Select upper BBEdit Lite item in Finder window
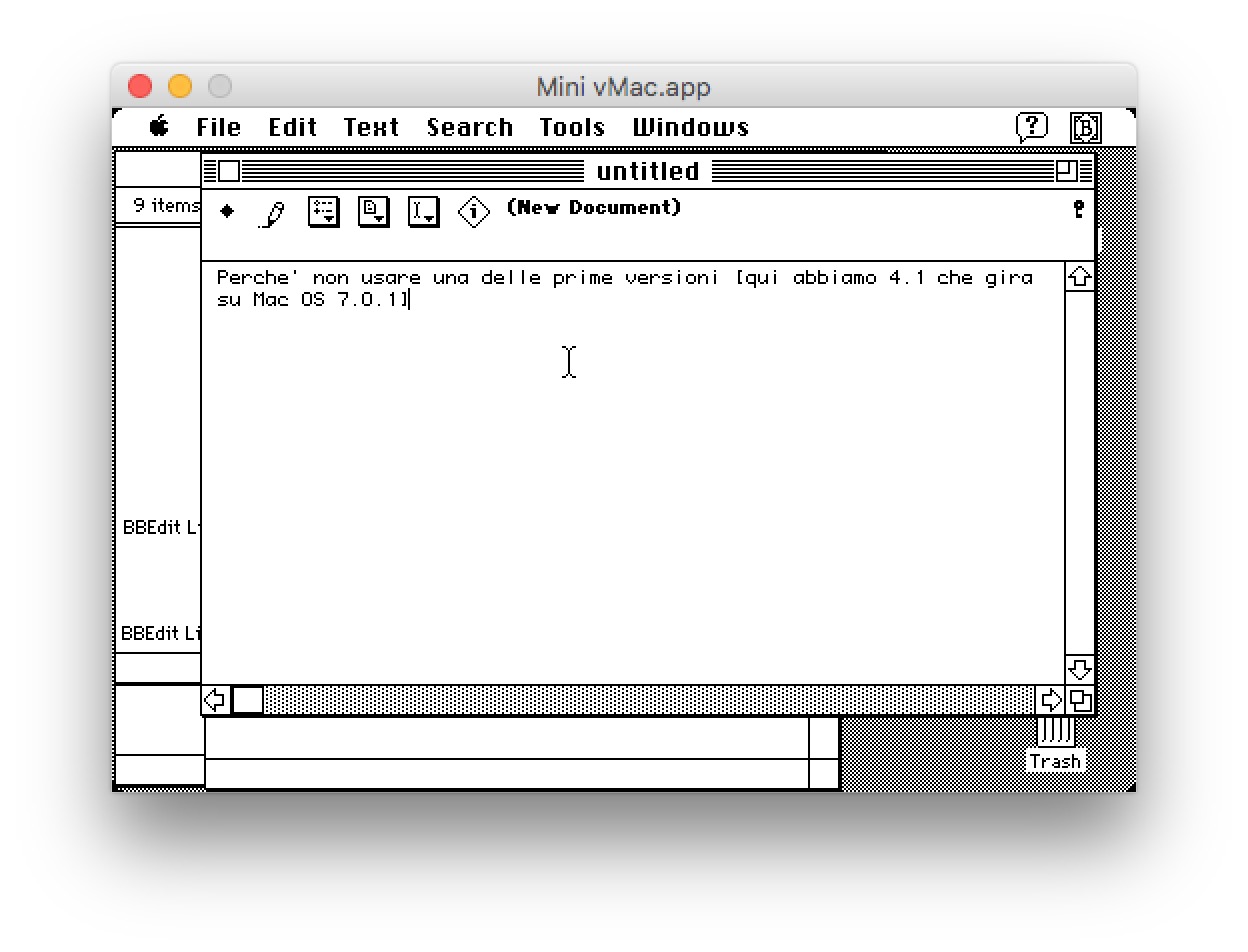Image resolution: width=1248 pixels, height=952 pixels. tap(162, 527)
